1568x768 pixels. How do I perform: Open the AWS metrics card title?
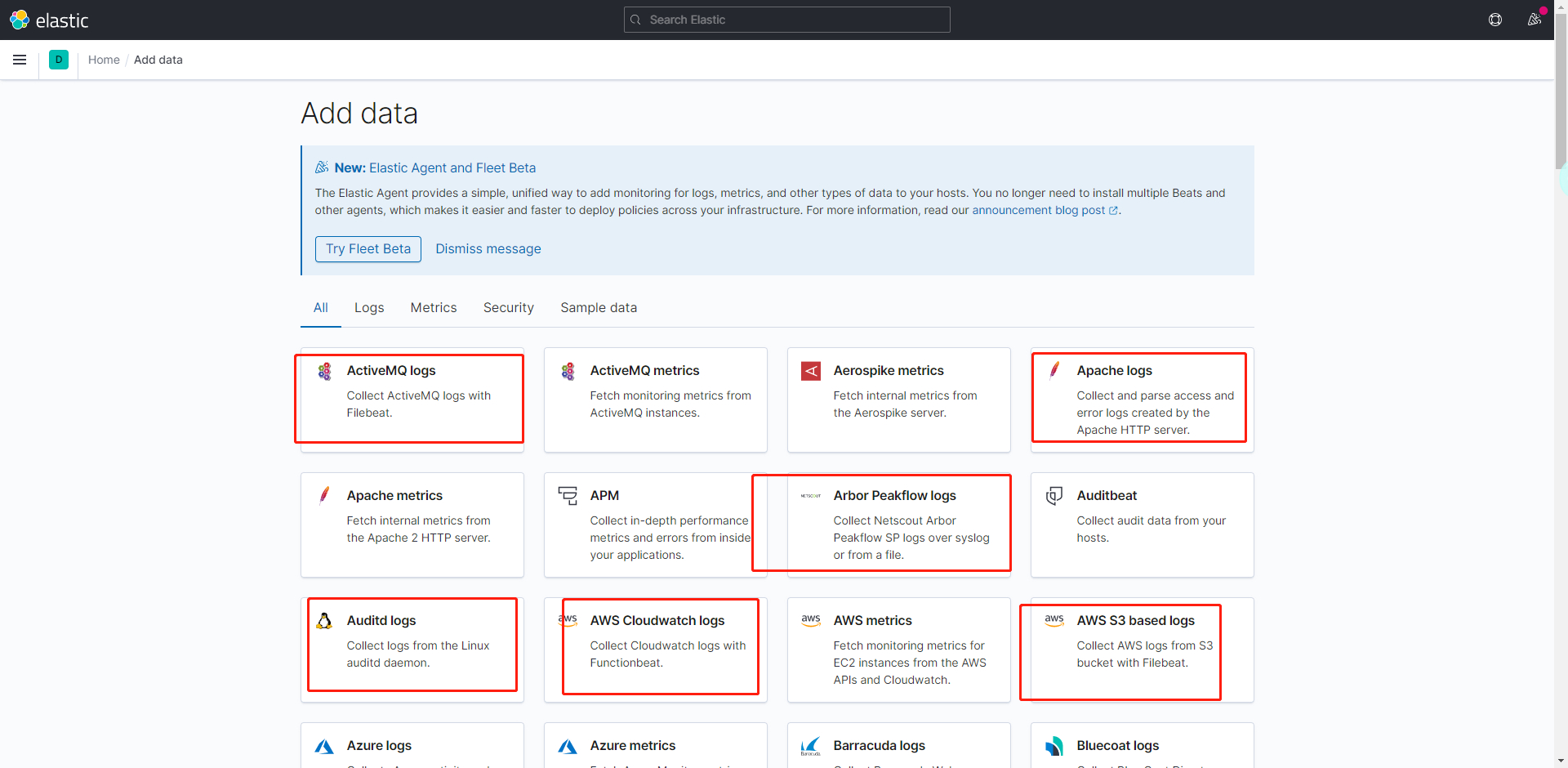[873, 620]
